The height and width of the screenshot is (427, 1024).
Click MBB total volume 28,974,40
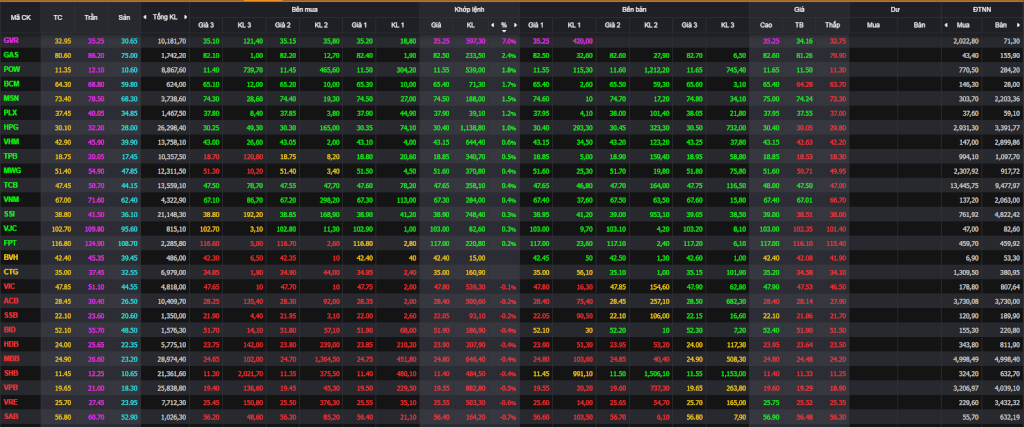[172, 358]
